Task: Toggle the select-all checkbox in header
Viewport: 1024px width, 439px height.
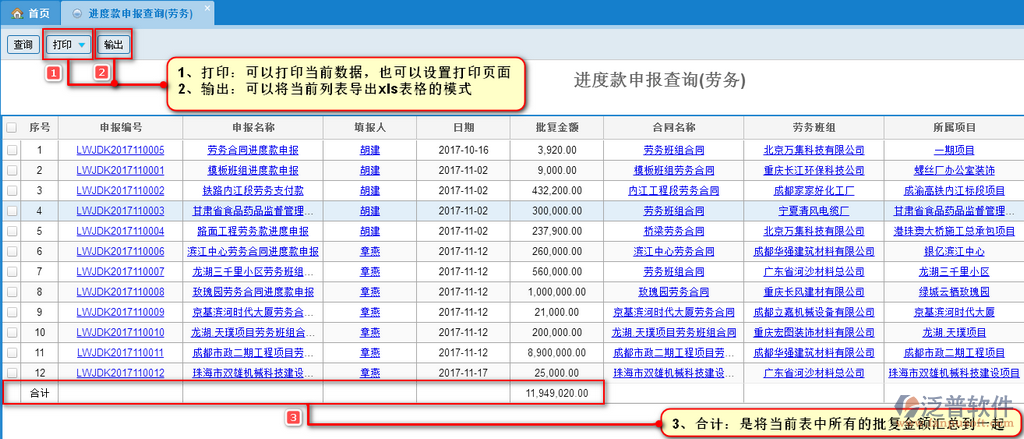Action: (x=12, y=128)
